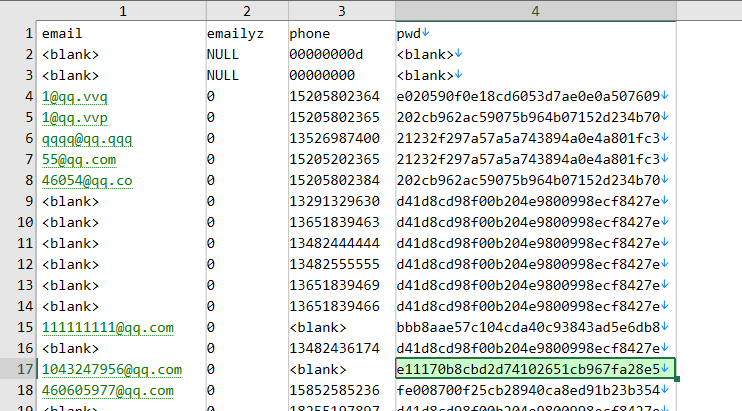Select row header 9

(18, 201)
